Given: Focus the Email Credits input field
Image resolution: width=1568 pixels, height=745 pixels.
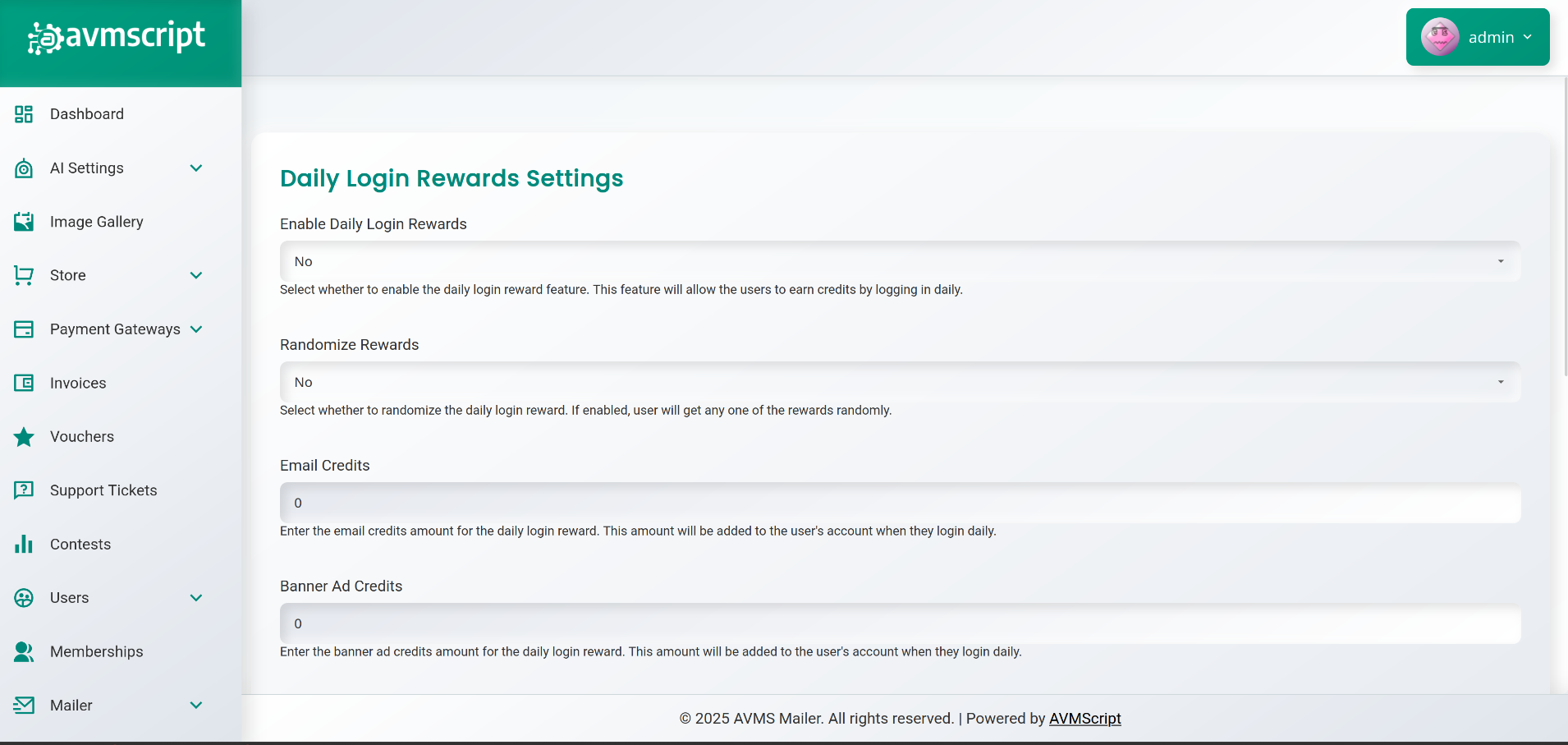Looking at the screenshot, I should (x=900, y=503).
